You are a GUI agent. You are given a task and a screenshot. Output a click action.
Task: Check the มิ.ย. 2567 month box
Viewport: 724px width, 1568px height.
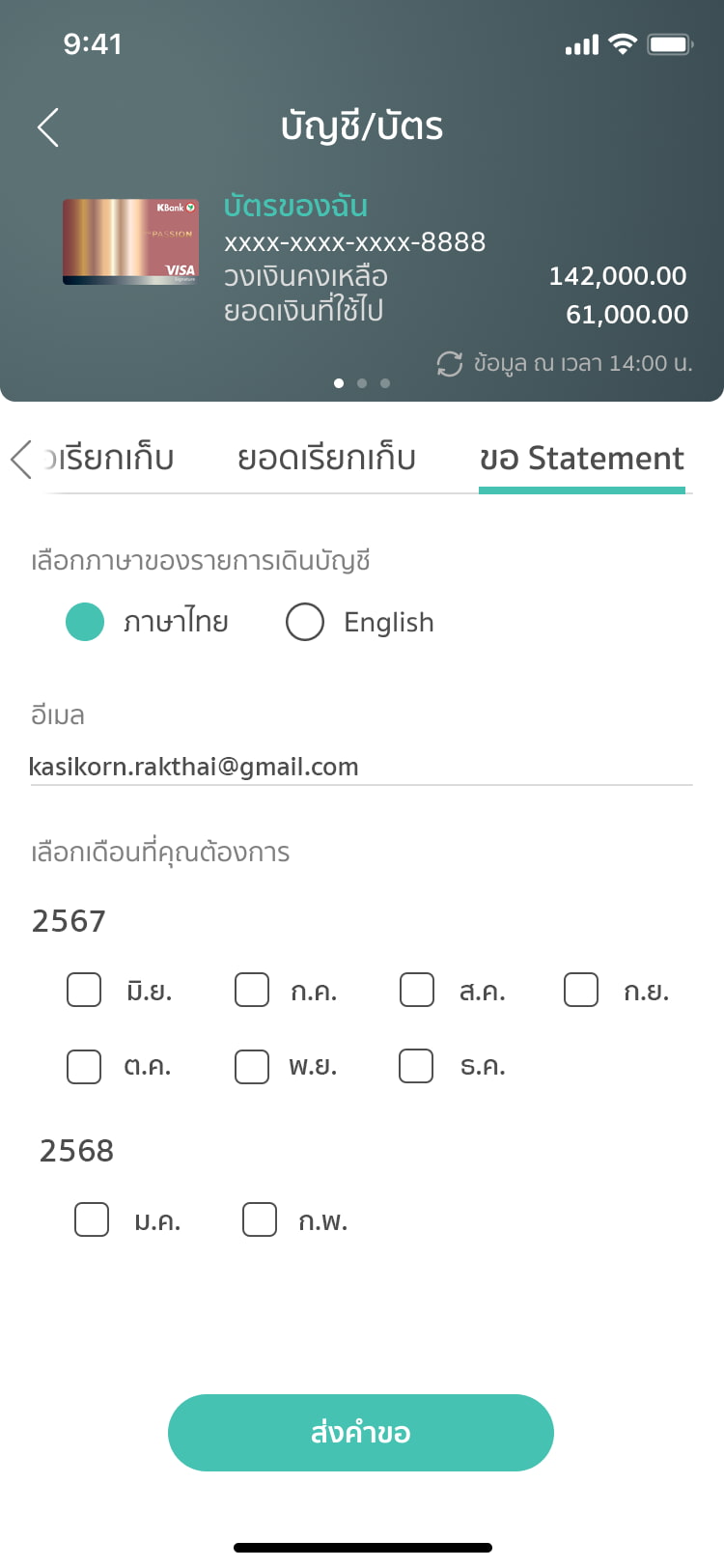84,990
